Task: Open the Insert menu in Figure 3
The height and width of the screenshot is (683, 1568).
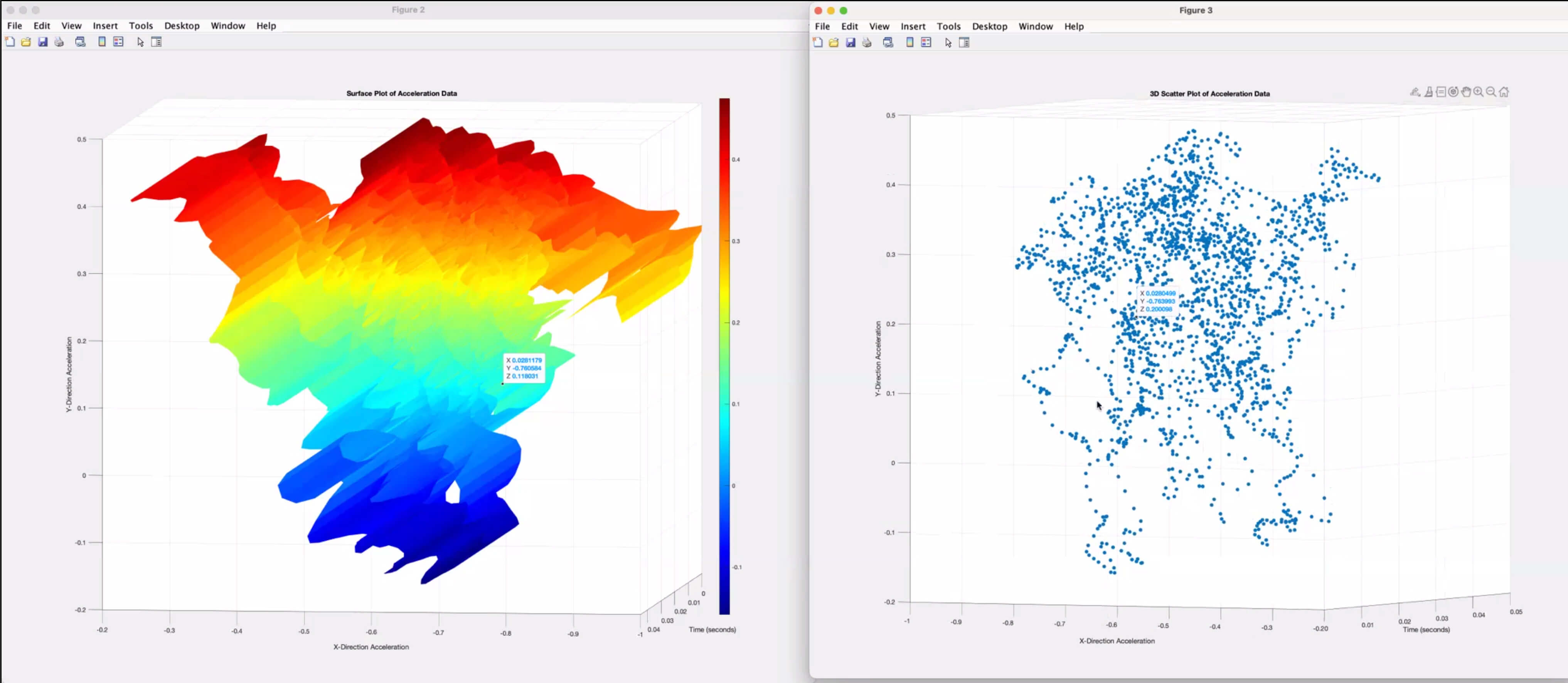Action: pyautogui.click(x=913, y=26)
